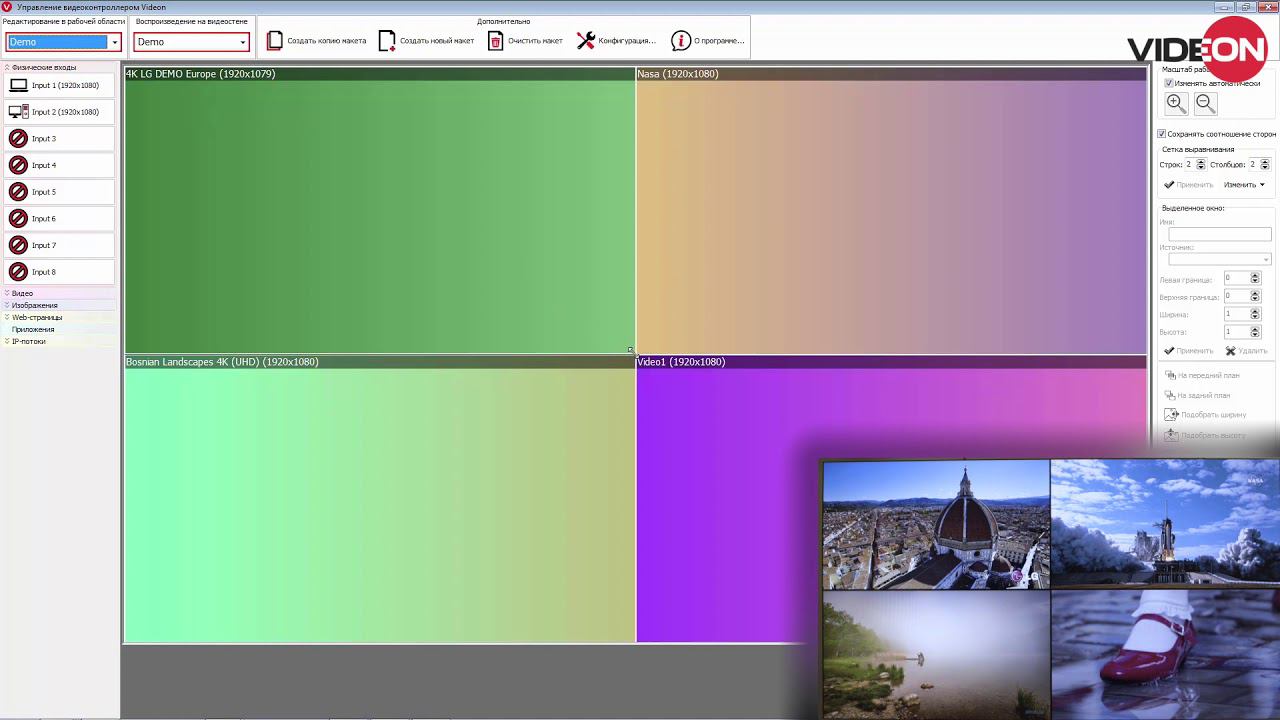1280x720 pixels.
Task: Zoom in with the magnifier plus icon
Action: pos(1176,103)
